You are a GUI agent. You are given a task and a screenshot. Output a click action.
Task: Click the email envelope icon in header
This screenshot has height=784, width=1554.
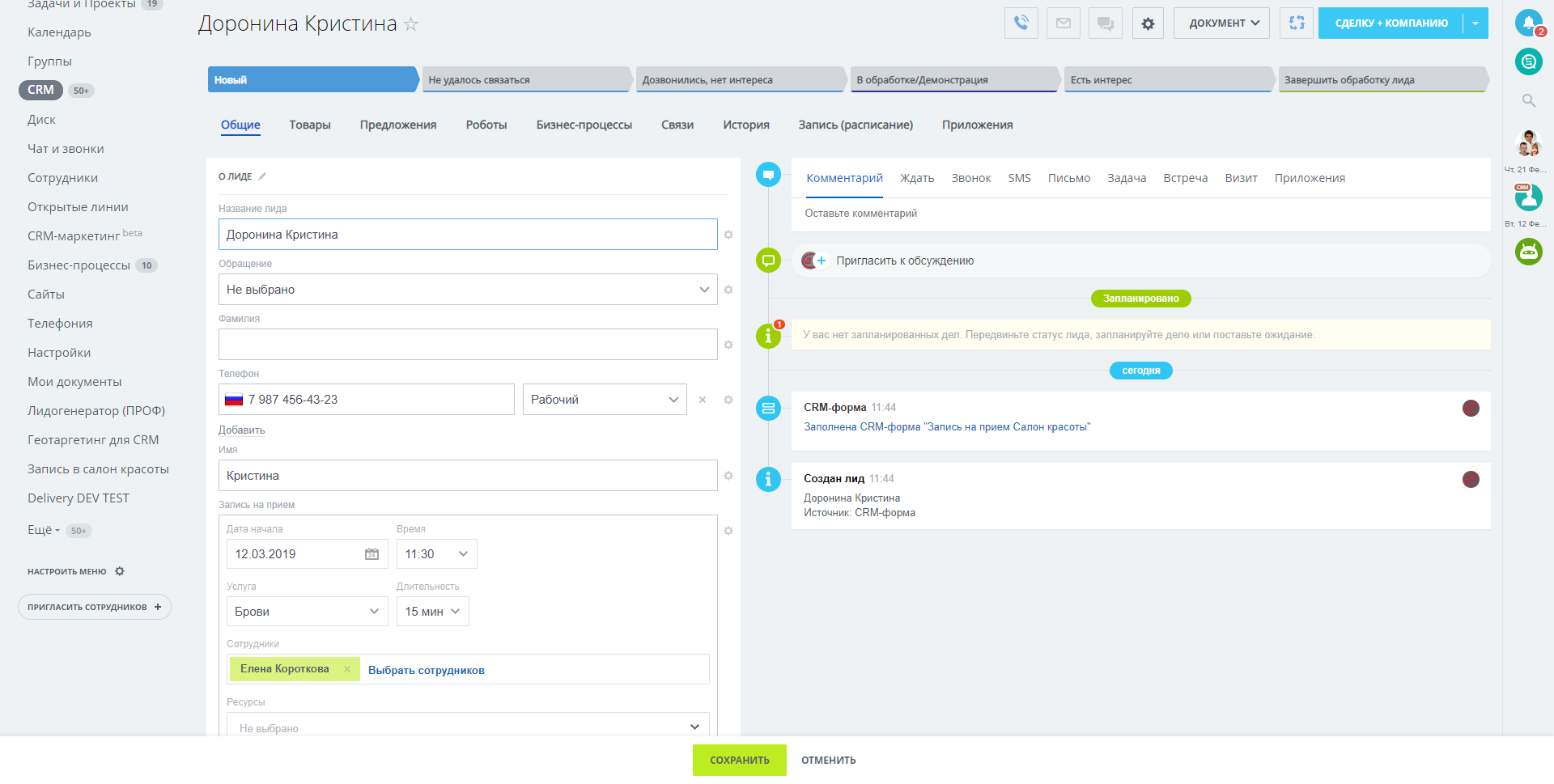pyautogui.click(x=1064, y=23)
